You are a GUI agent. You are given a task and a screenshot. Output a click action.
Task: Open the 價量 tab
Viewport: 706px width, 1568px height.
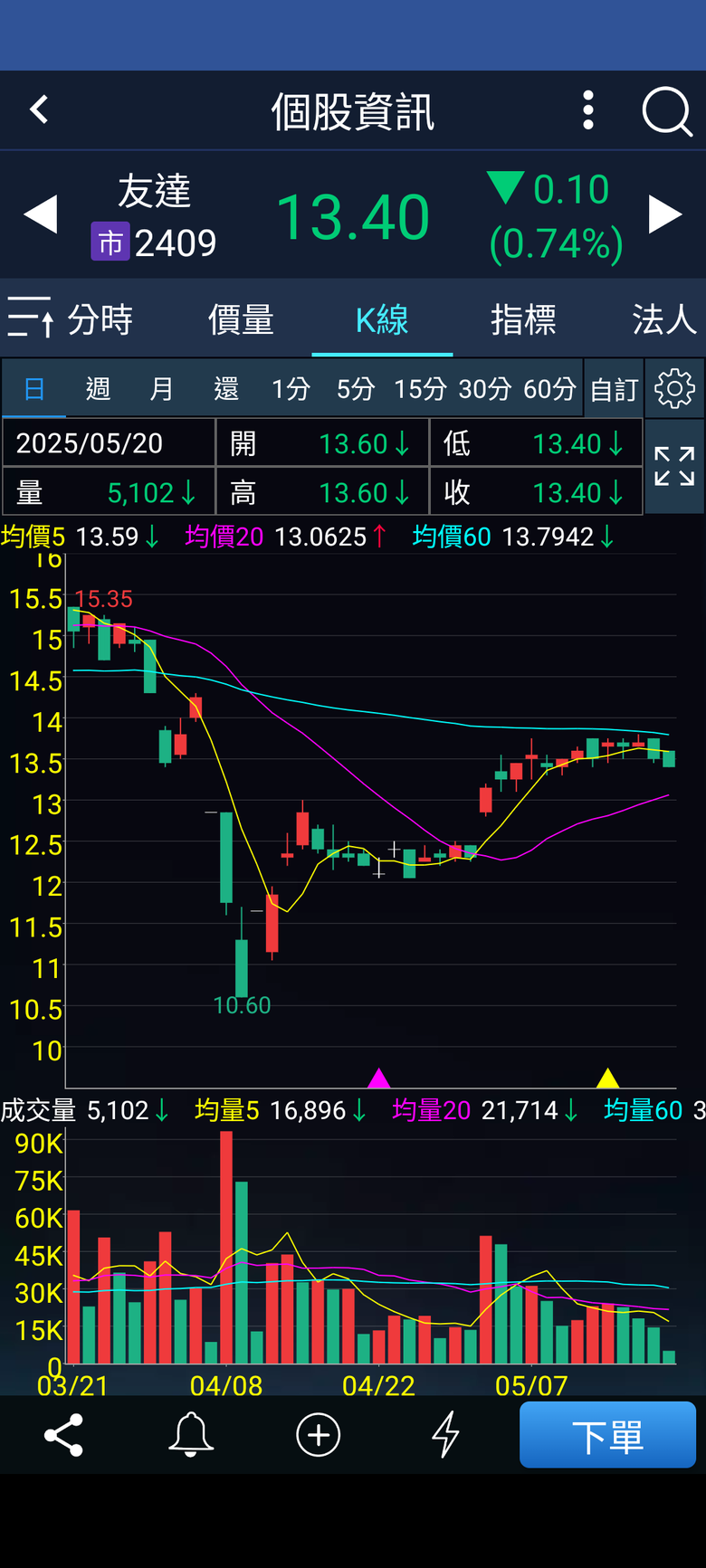click(x=241, y=319)
